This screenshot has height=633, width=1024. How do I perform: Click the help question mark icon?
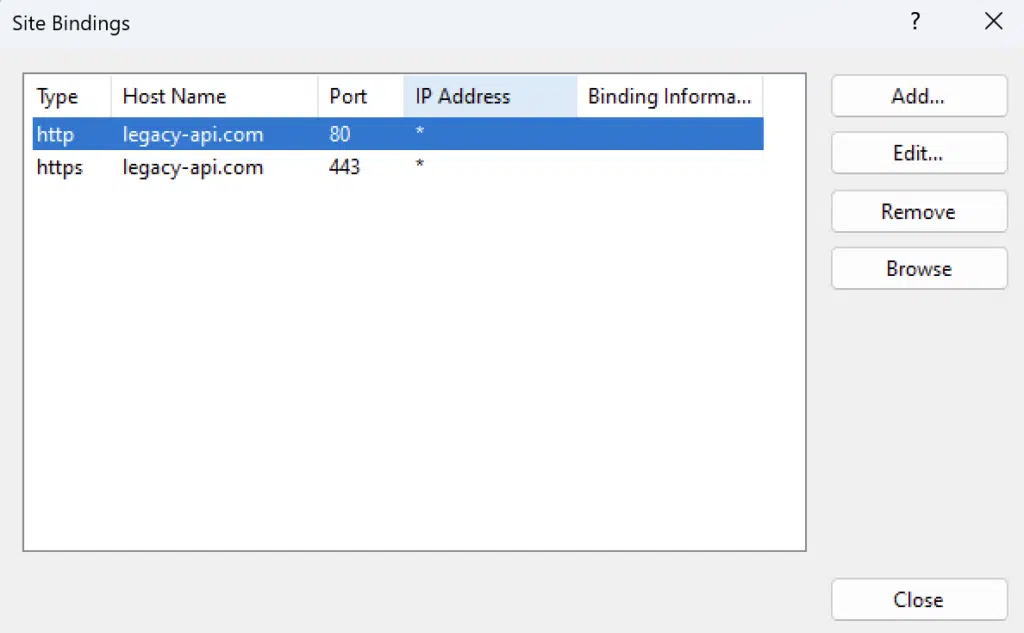point(914,22)
